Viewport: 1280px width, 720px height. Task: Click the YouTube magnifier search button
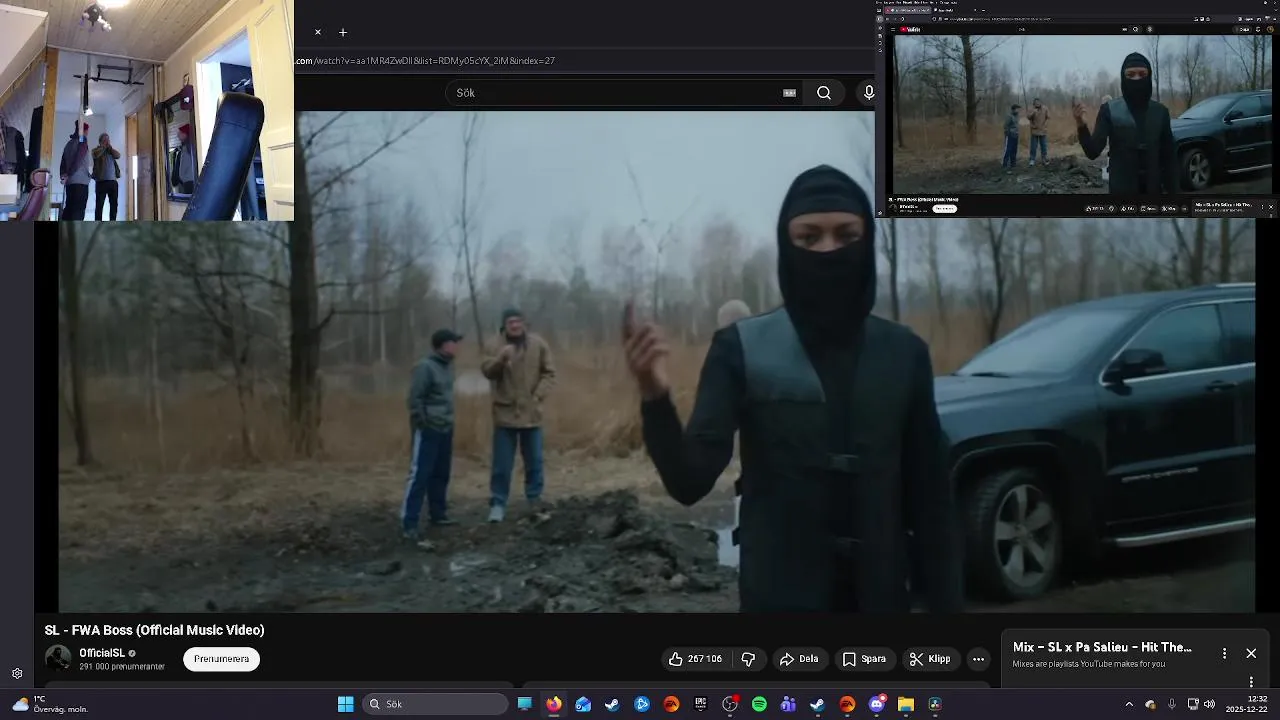point(824,93)
